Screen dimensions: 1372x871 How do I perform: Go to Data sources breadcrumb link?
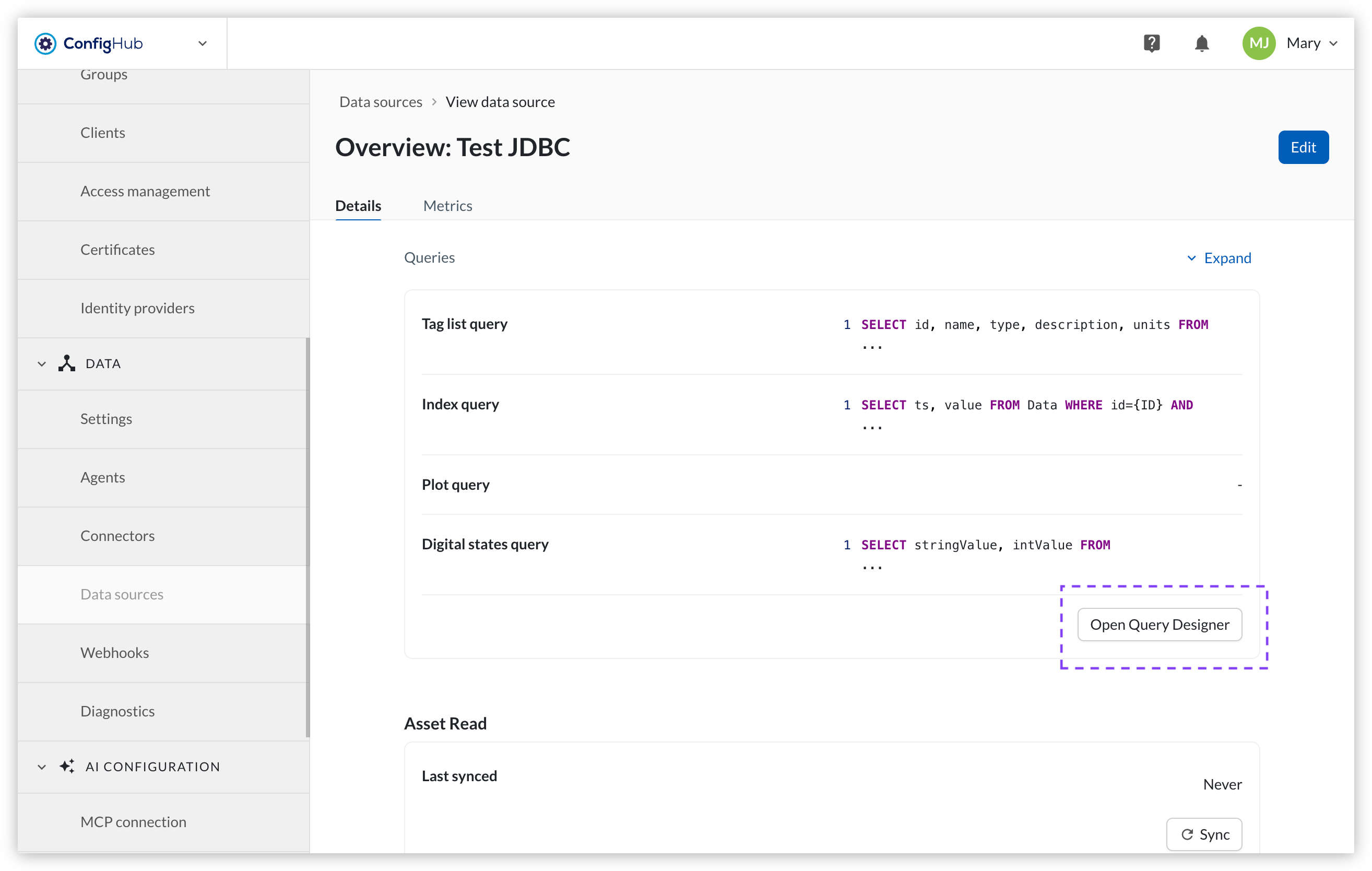(x=381, y=101)
